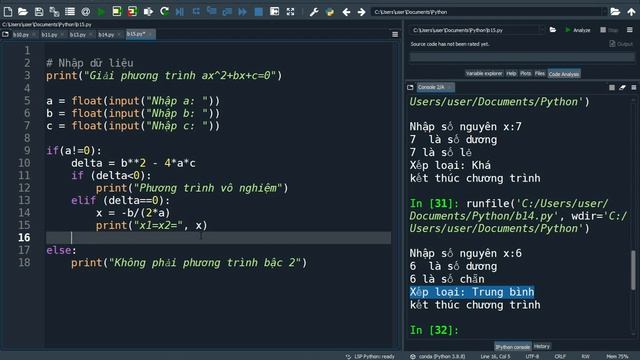Open editor pane options hamburger menu
The height and width of the screenshot is (360, 640).
395,35
